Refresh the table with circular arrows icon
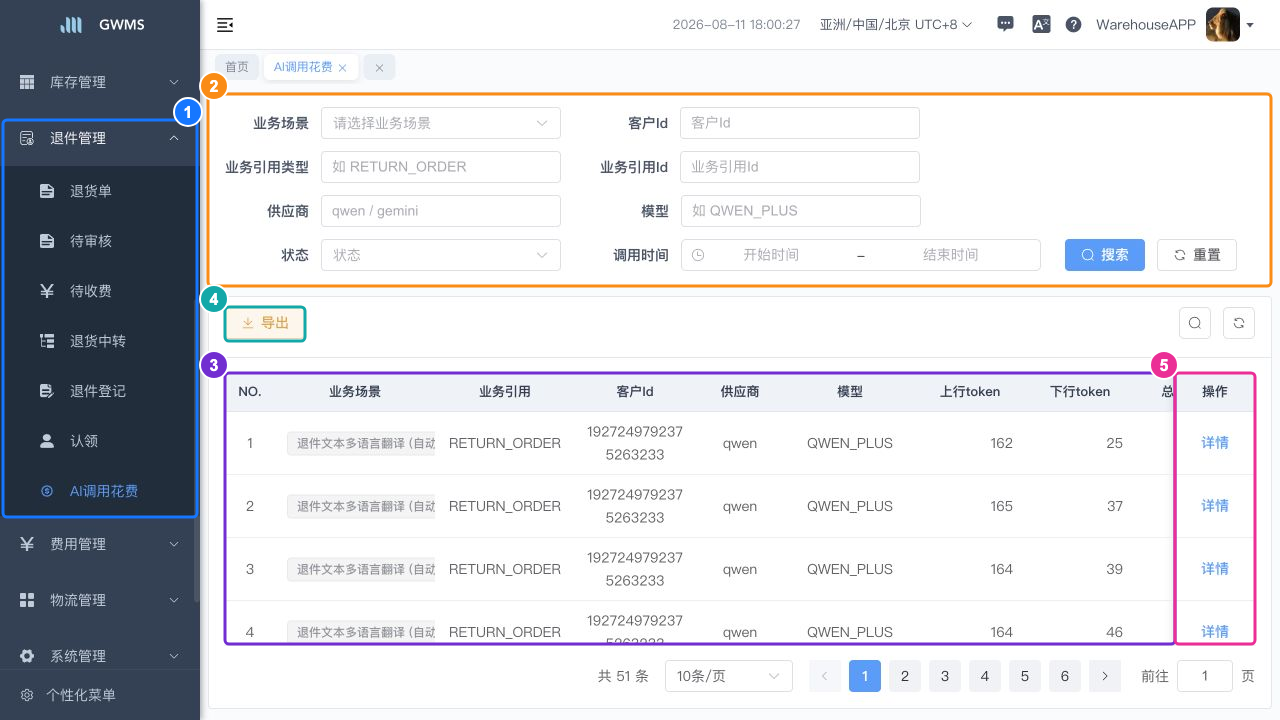The image size is (1280, 720). pyautogui.click(x=1239, y=323)
